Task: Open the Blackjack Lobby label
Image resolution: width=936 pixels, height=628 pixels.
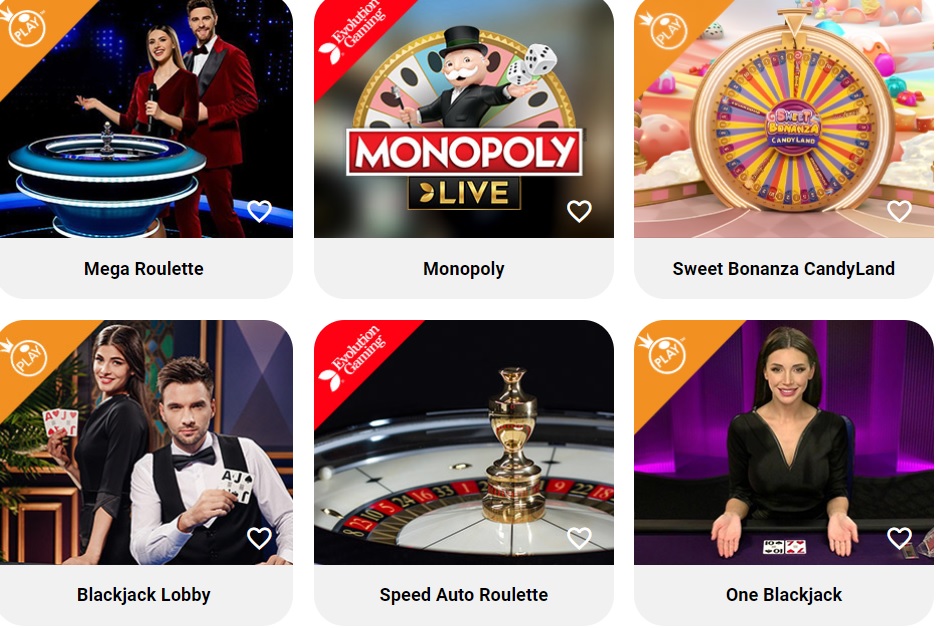Action: coord(144,595)
